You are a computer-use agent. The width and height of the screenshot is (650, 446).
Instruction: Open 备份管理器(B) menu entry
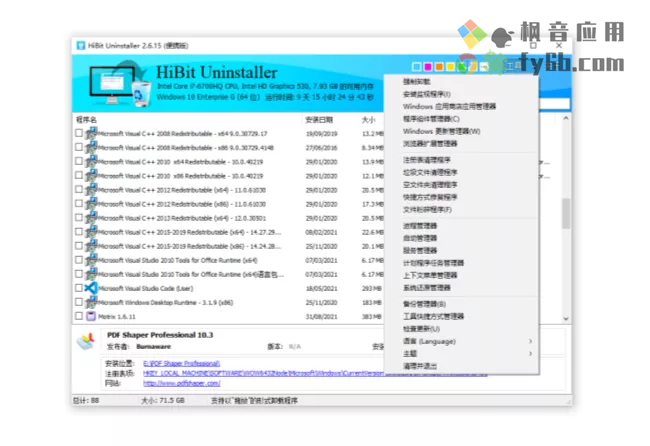click(424, 304)
